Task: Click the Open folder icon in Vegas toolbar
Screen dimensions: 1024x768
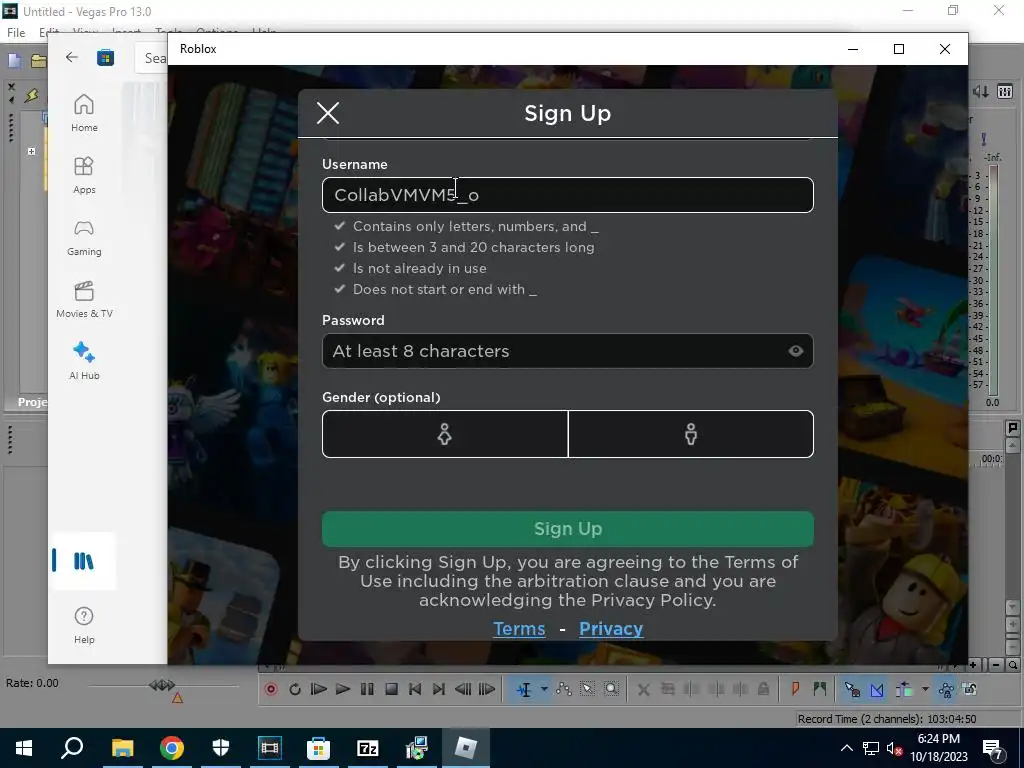Action: pyautogui.click(x=39, y=61)
